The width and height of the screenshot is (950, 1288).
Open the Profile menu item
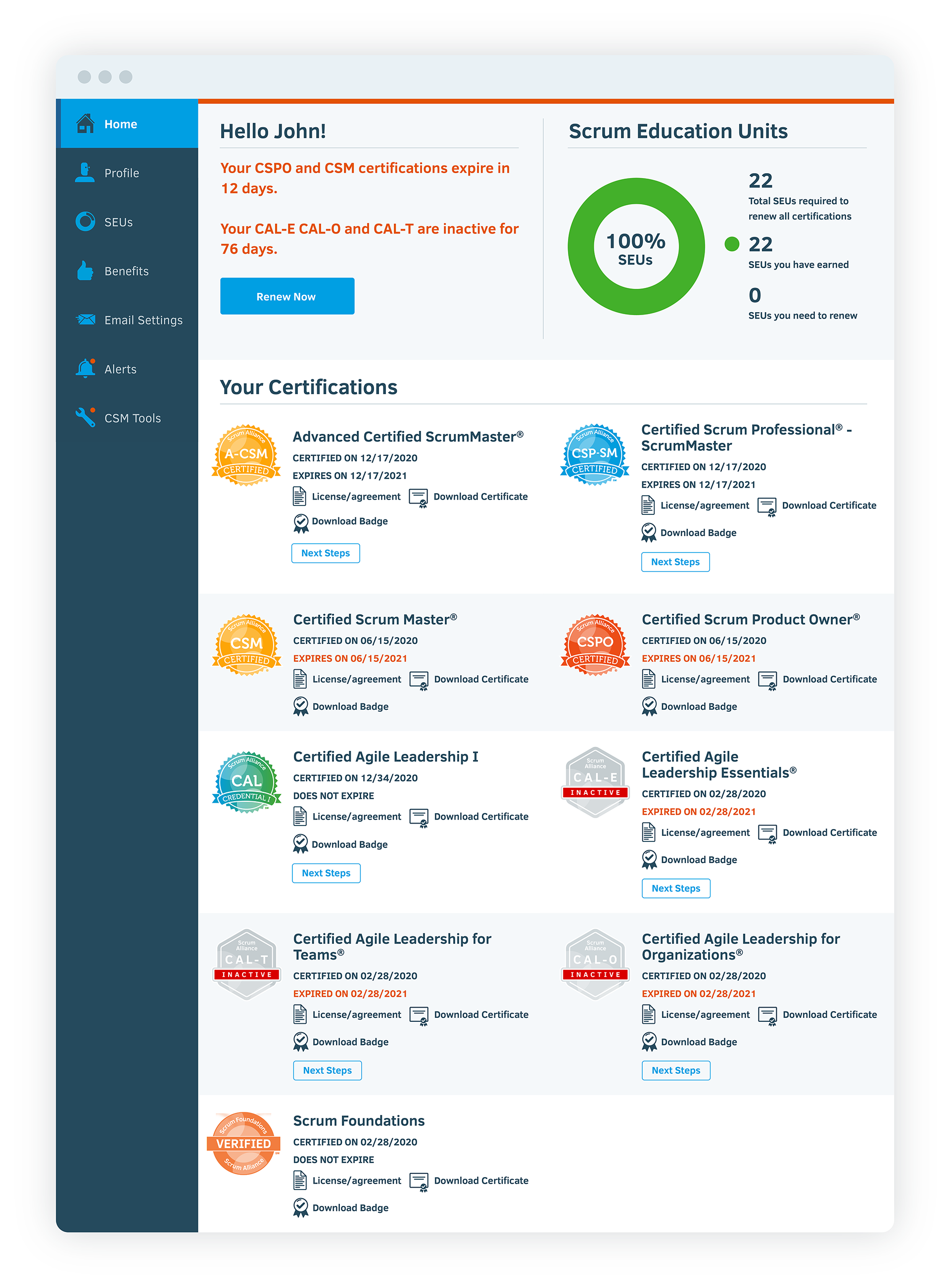point(127,173)
